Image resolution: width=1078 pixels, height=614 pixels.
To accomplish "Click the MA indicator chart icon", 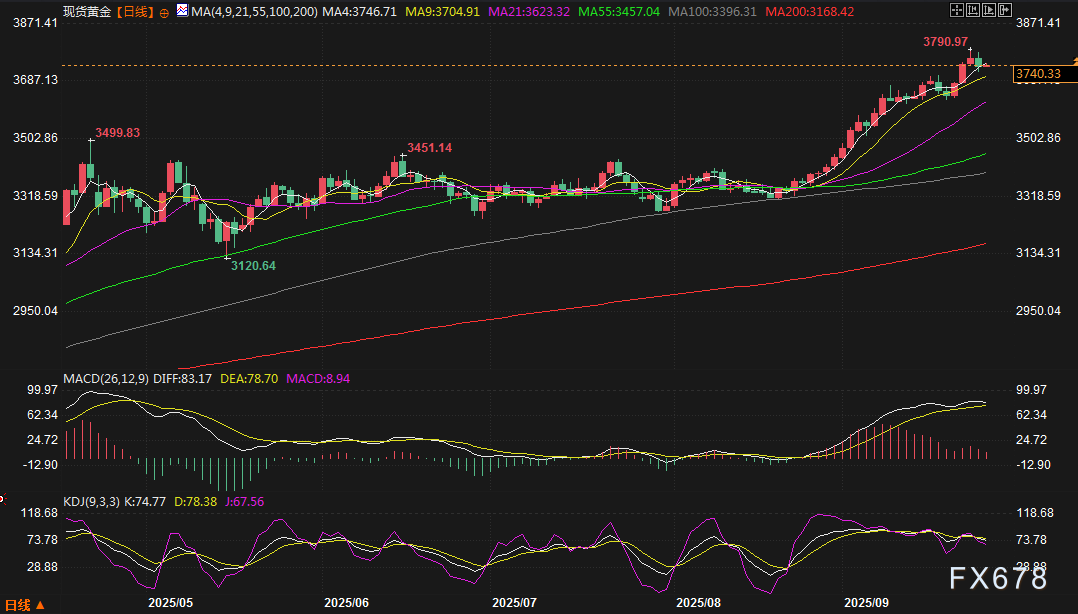I will 181,13.
